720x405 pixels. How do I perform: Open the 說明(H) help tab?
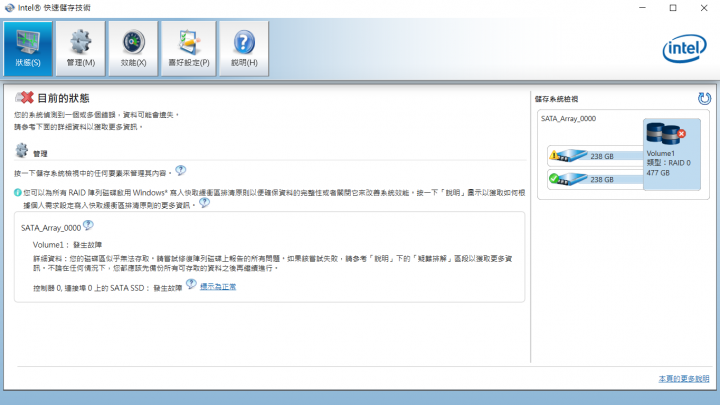coord(244,48)
